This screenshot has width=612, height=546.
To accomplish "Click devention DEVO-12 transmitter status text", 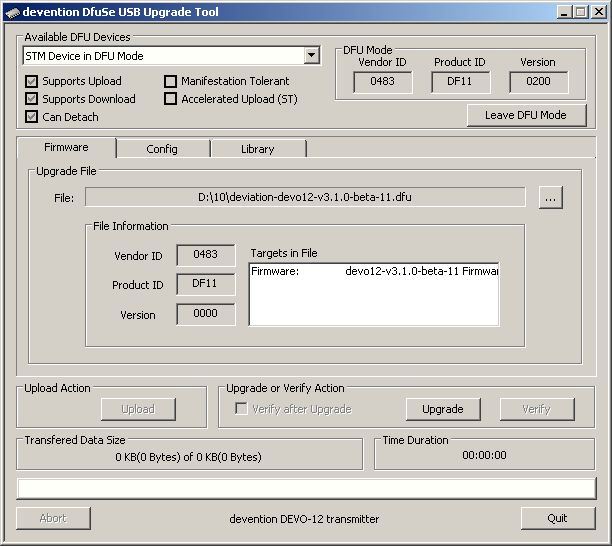I will [x=304, y=519].
